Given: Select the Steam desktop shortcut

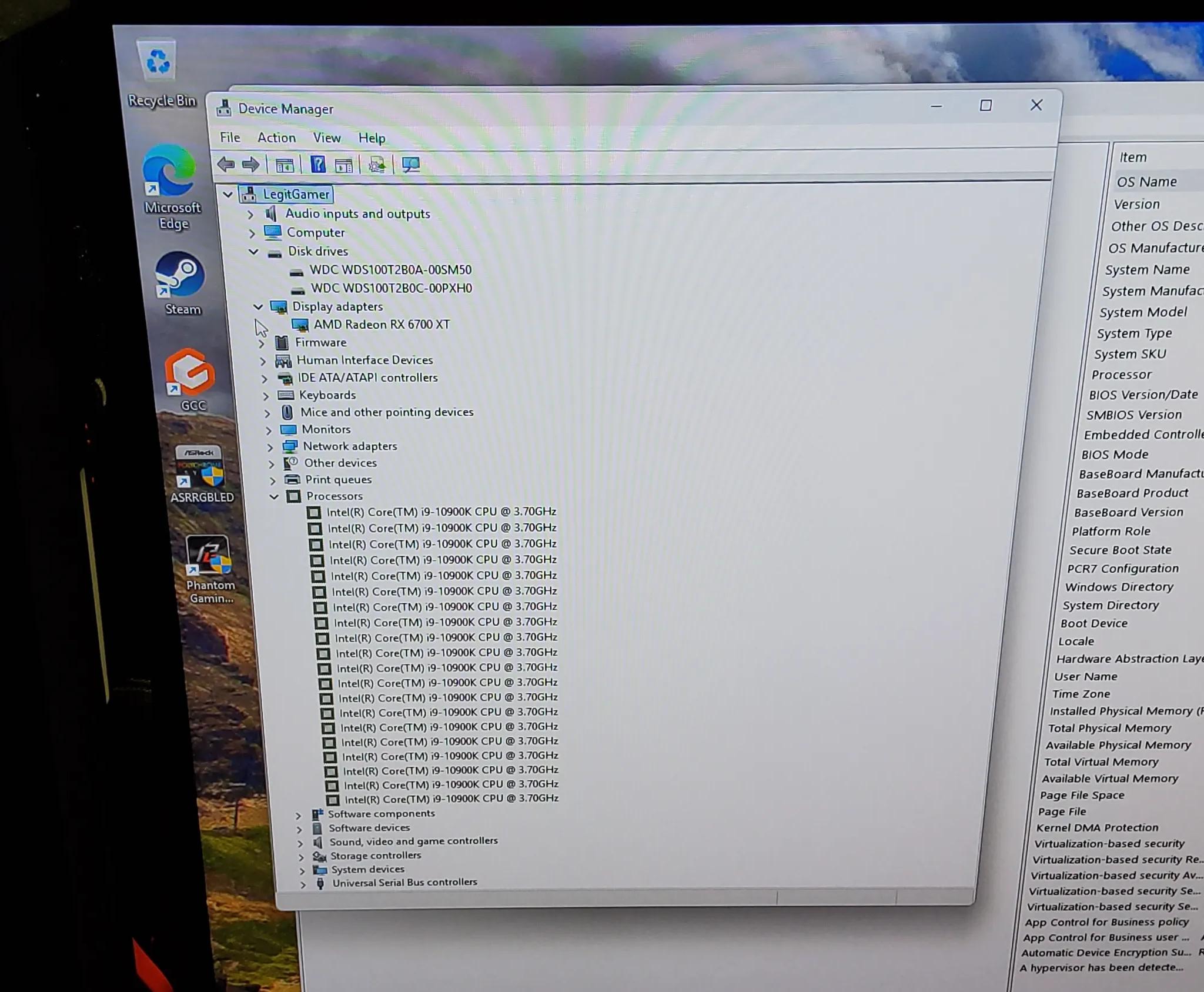Looking at the screenshot, I should 182,284.
